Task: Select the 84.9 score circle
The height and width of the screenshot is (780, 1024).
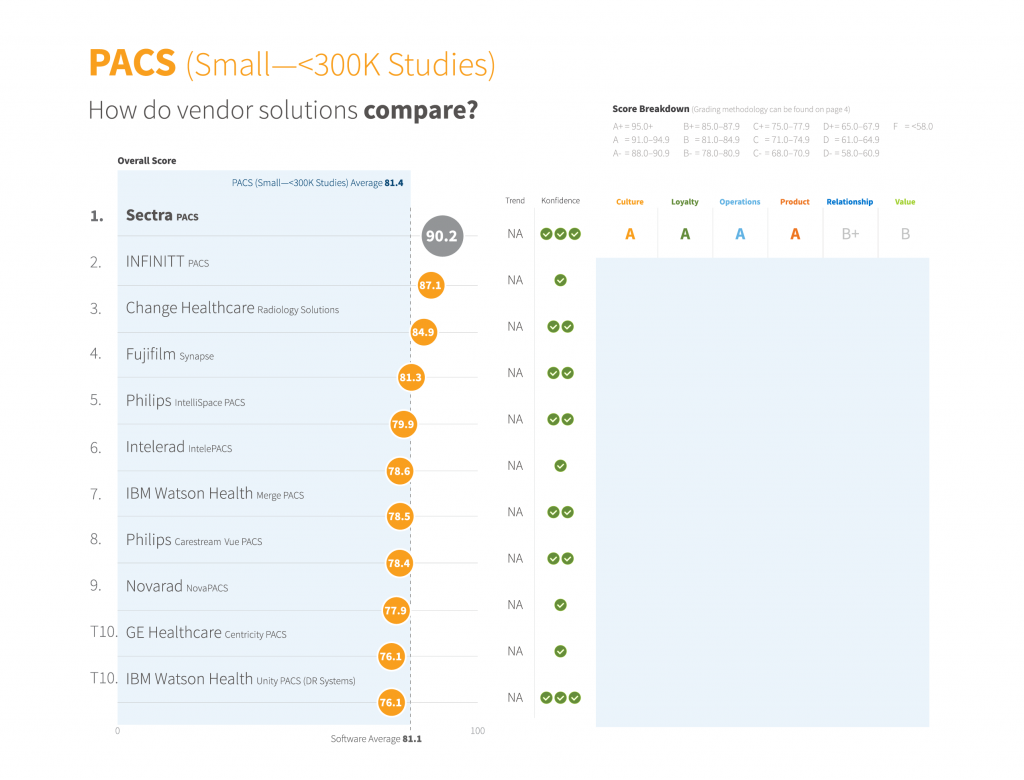Action: pos(423,332)
